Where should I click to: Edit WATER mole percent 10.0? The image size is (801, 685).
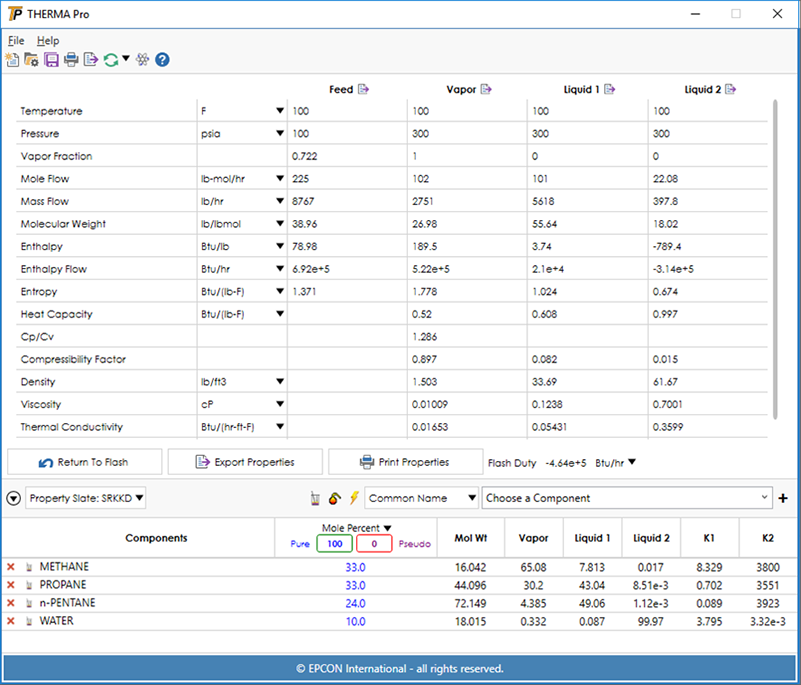point(356,621)
